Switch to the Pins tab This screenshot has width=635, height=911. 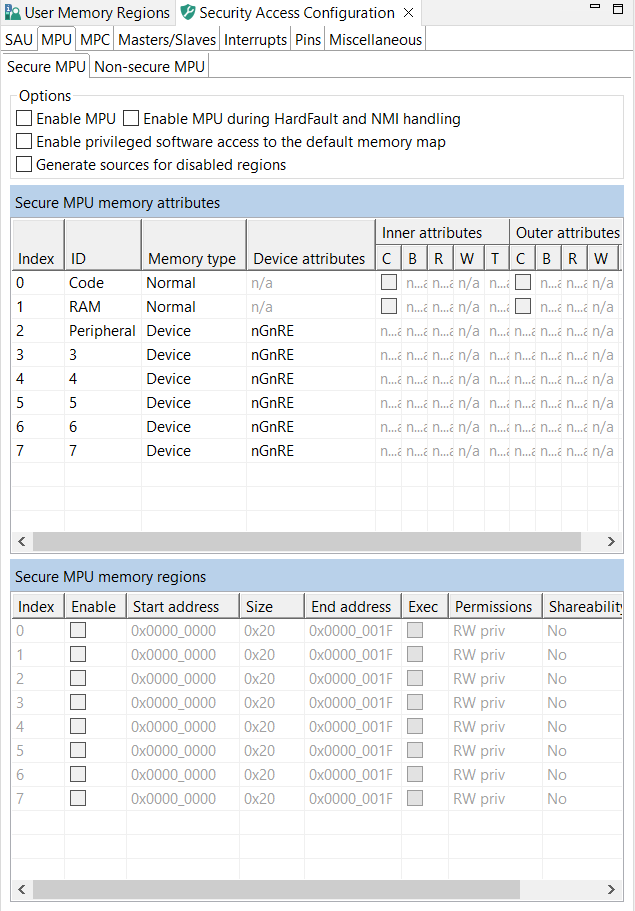tap(308, 40)
